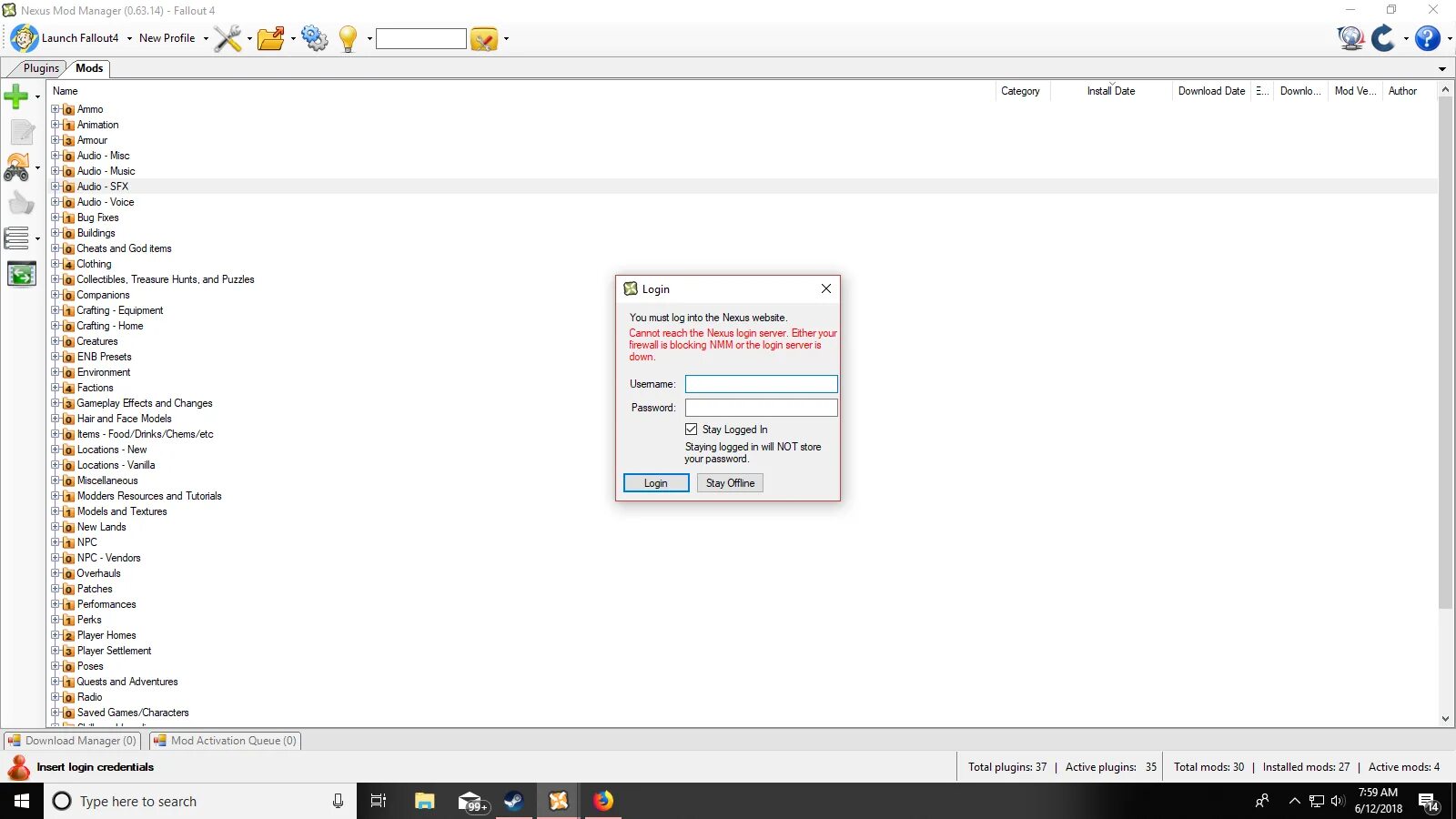Click the green export list sidebar icon

(22, 274)
